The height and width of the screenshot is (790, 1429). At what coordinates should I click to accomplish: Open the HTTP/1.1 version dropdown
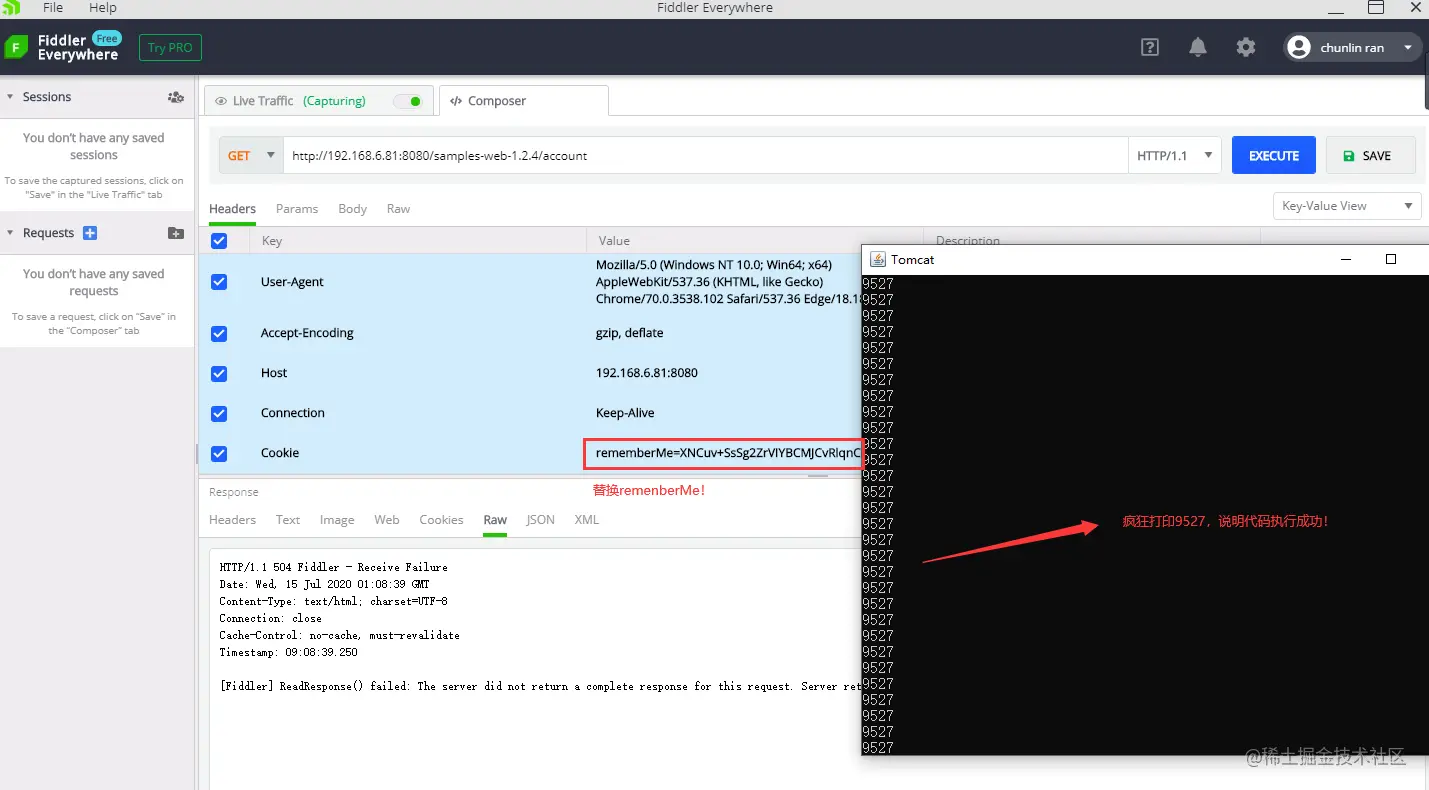(1174, 156)
